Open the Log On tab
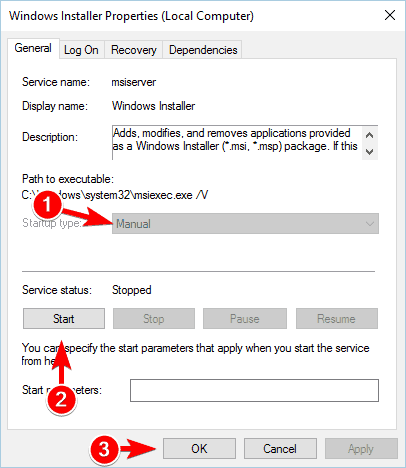Image resolution: width=406 pixels, height=468 pixels. (x=81, y=50)
